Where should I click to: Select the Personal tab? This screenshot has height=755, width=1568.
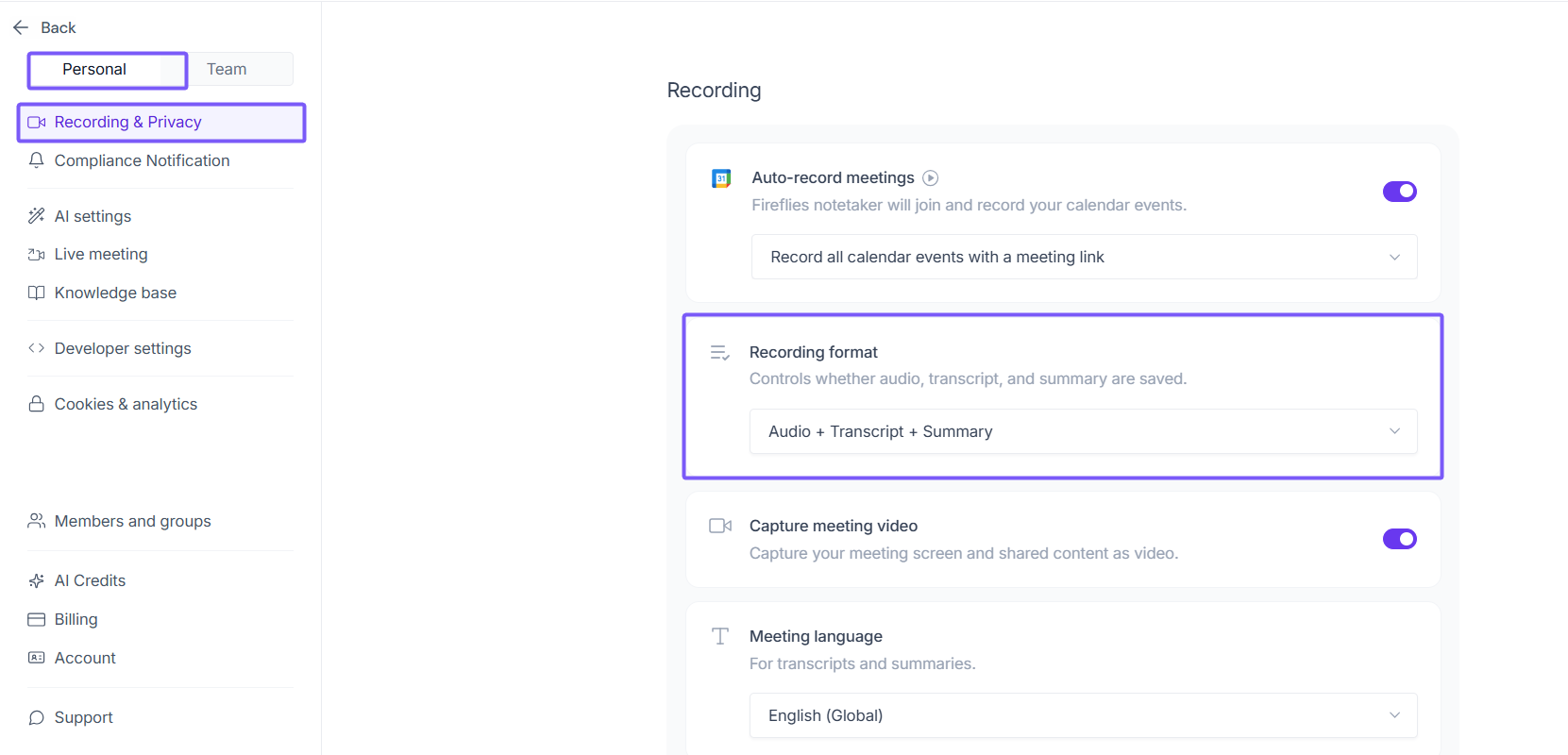[94, 69]
